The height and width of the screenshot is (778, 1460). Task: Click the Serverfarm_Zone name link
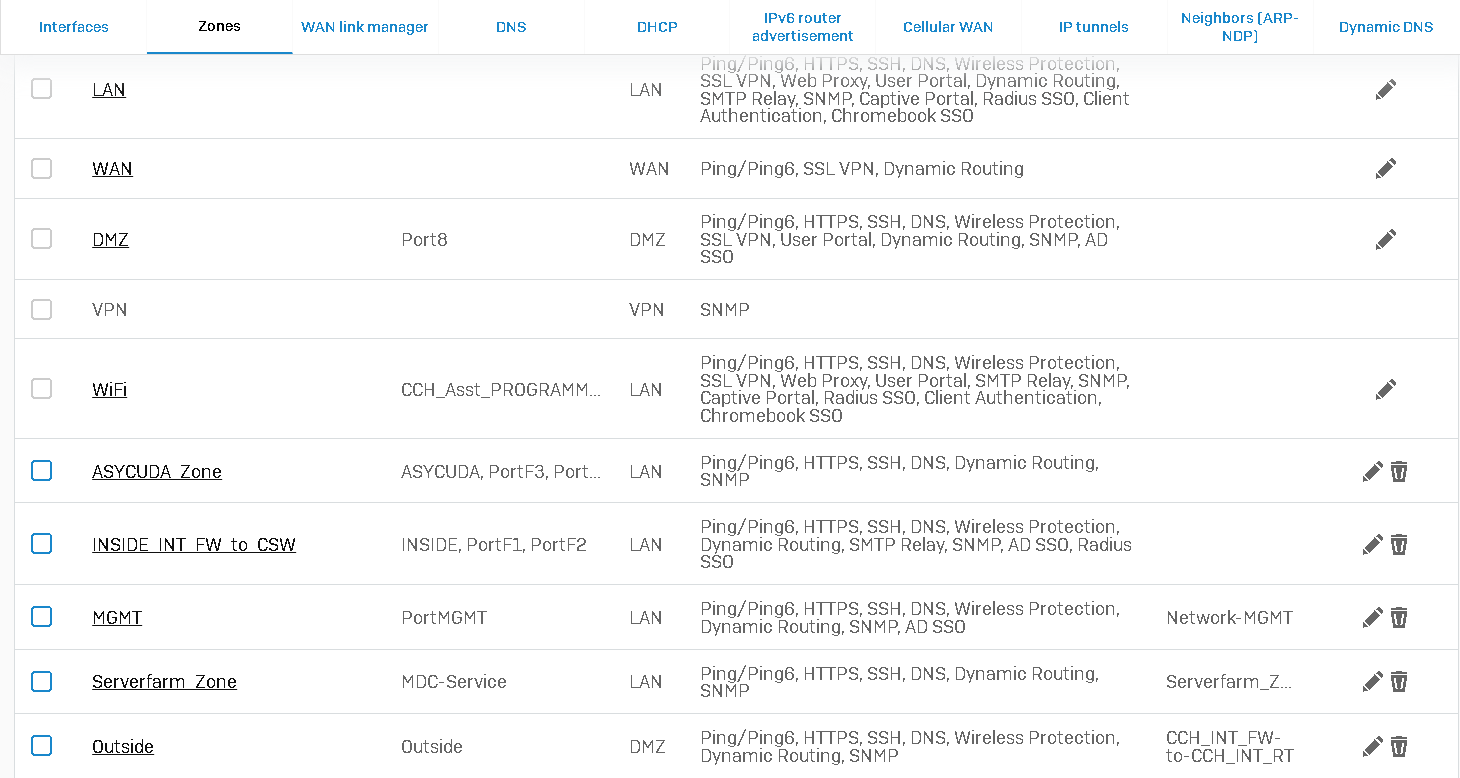[x=164, y=682]
